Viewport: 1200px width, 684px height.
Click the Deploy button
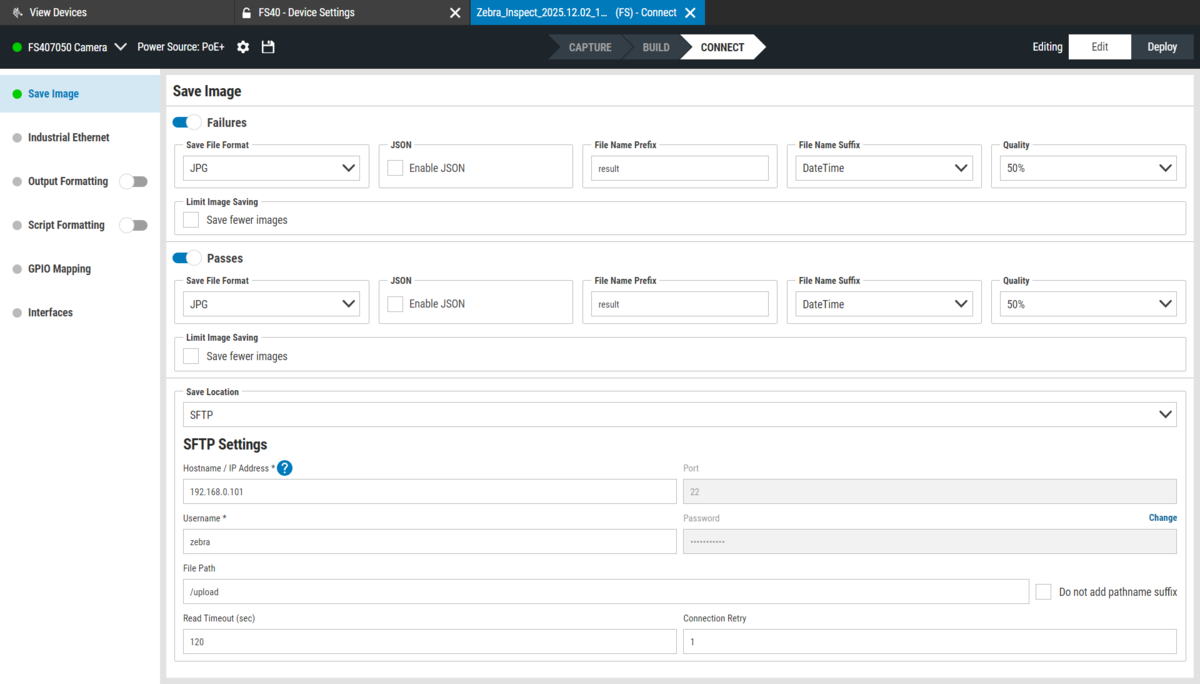(1162, 47)
